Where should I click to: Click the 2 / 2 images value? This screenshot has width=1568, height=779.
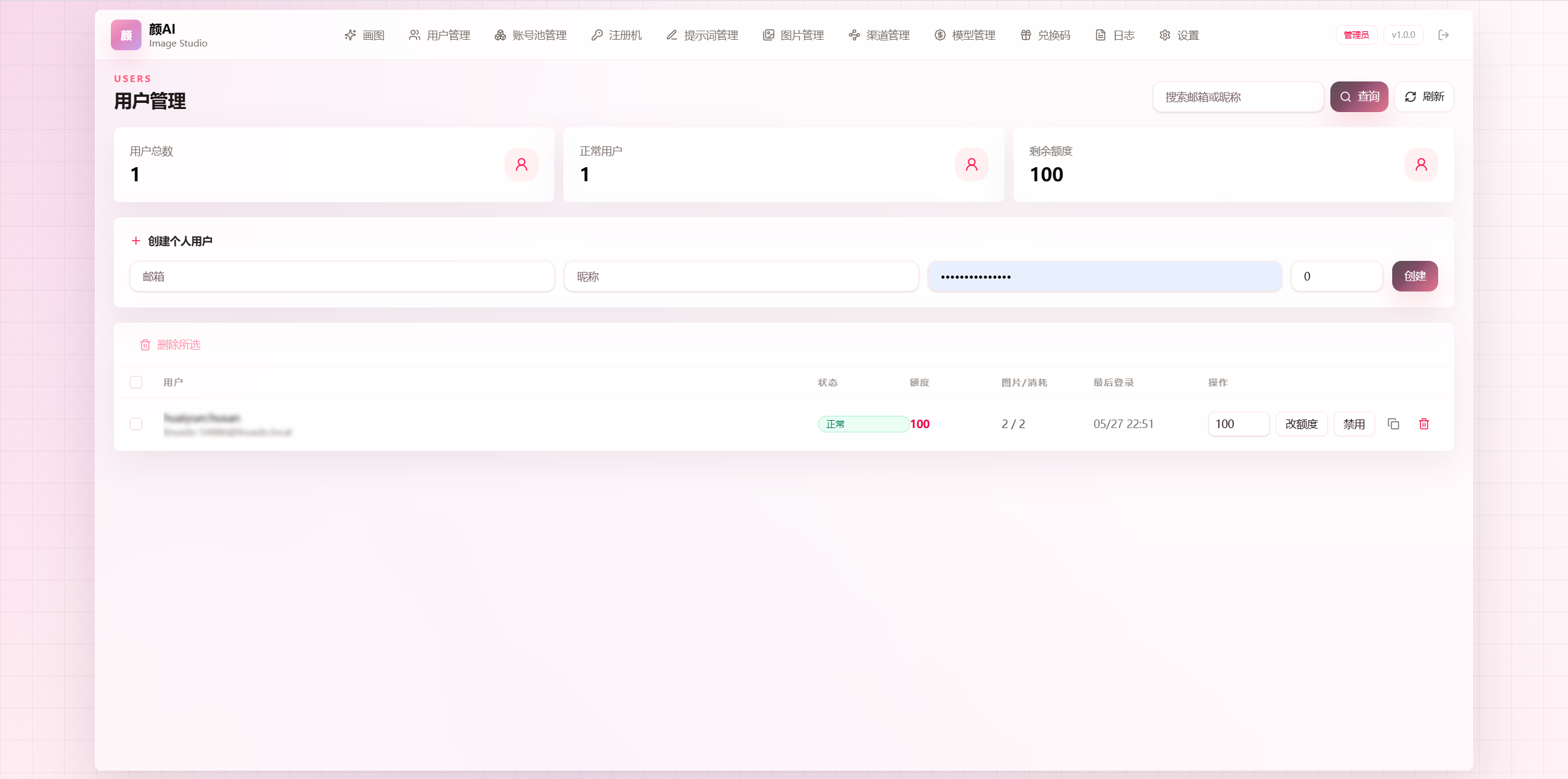1013,424
